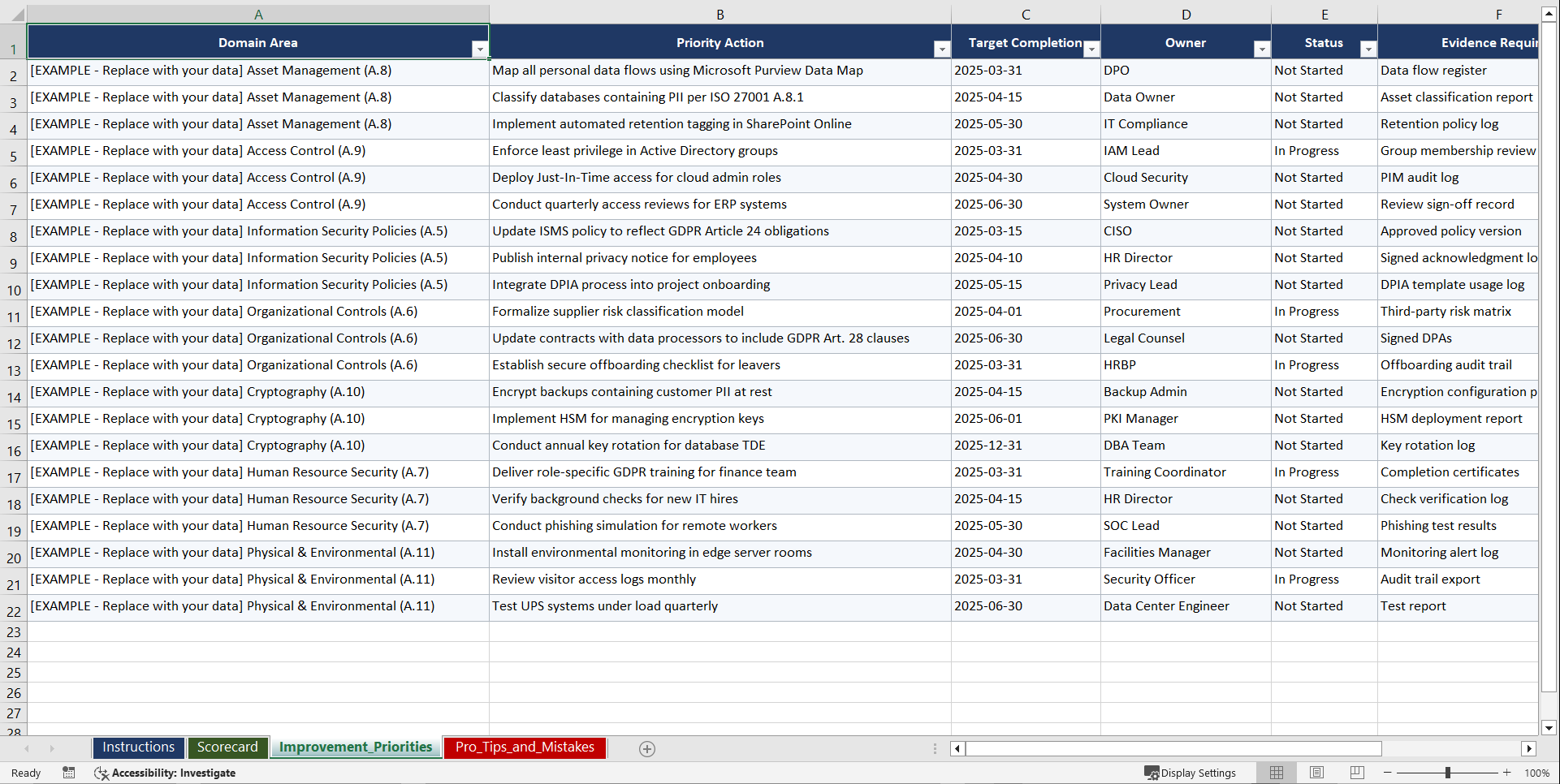
Task: Click the next sheet navigation arrow
Action: (52, 748)
